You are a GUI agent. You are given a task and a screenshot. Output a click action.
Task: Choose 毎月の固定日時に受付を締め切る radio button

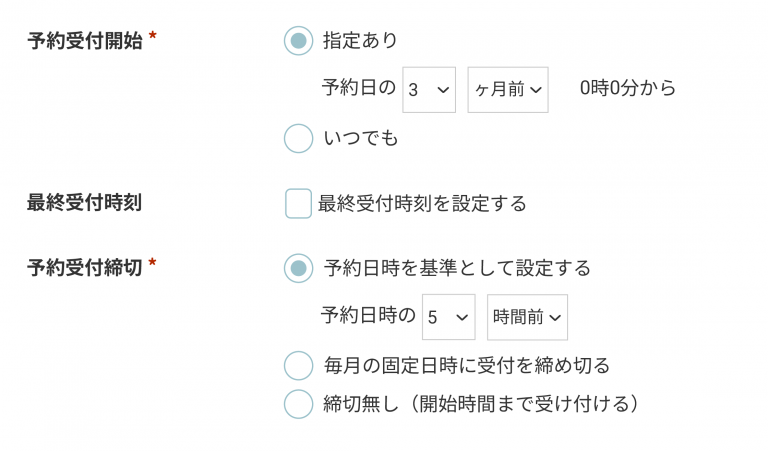298,365
